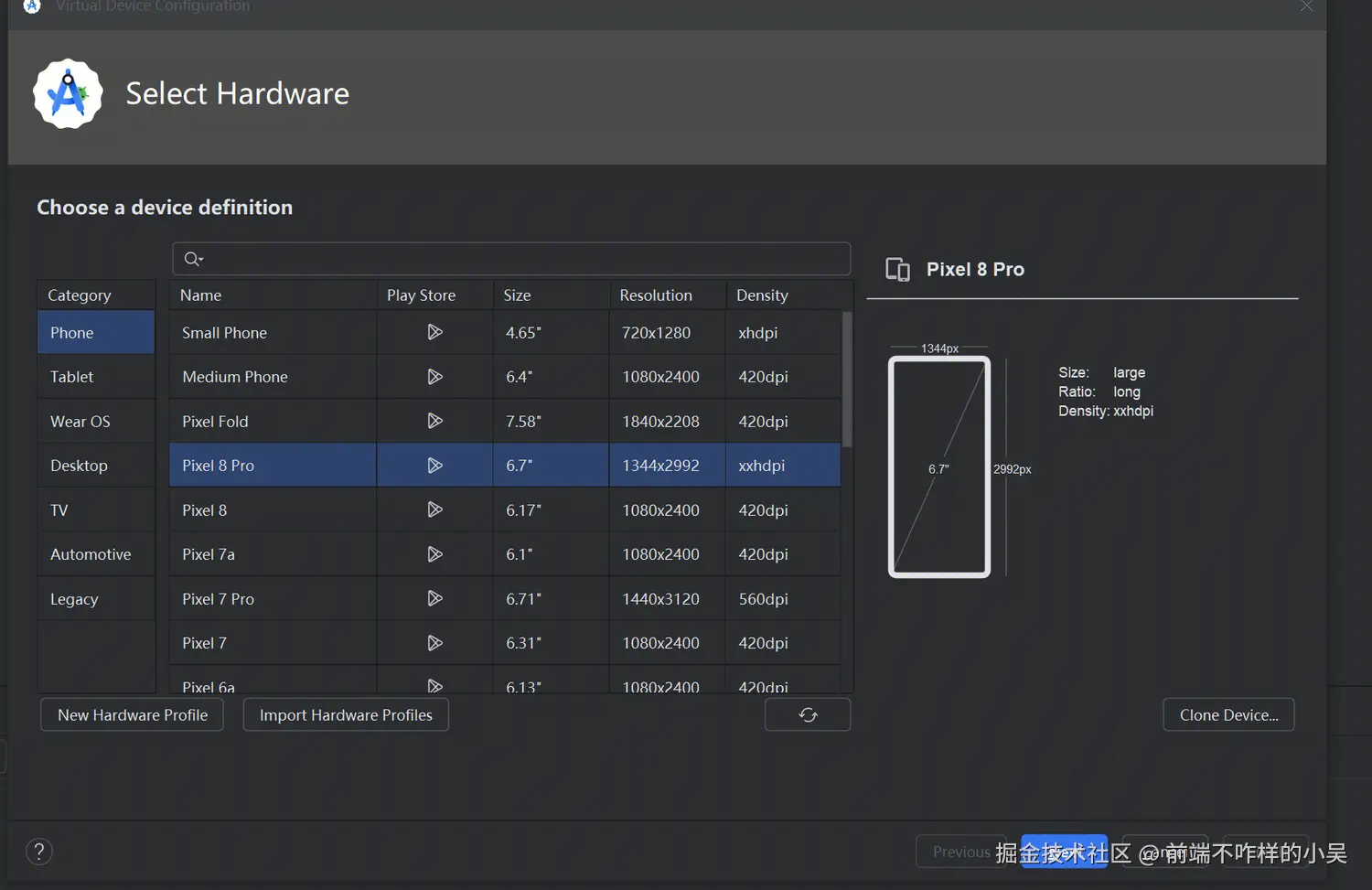This screenshot has width=1372, height=890.
Task: Click Import Hardware Profiles button
Action: pos(346,715)
